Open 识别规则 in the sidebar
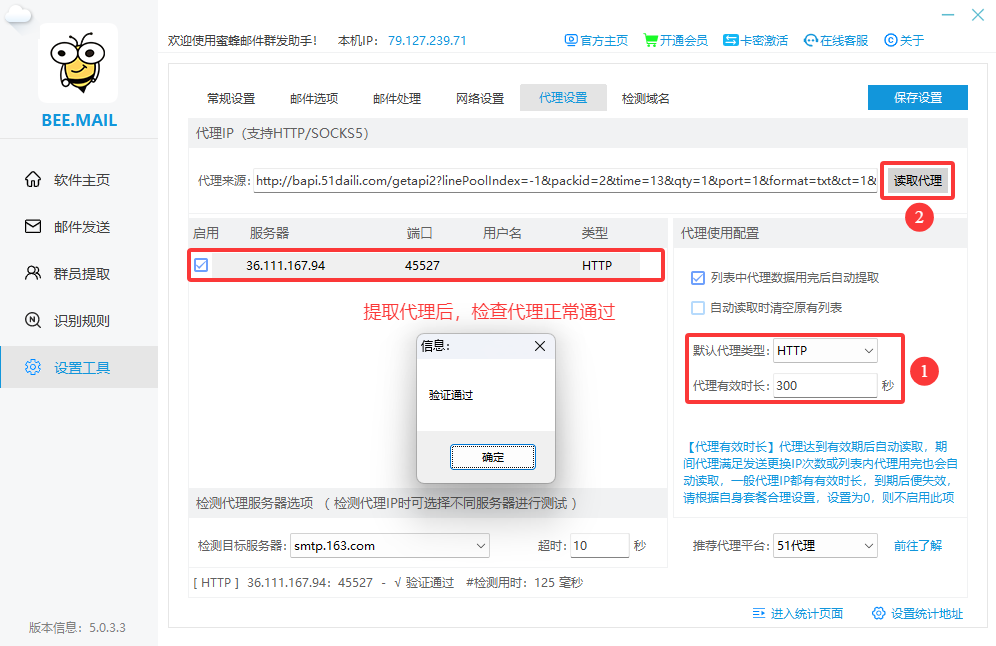Viewport: 996px width, 646px height. [x=79, y=321]
